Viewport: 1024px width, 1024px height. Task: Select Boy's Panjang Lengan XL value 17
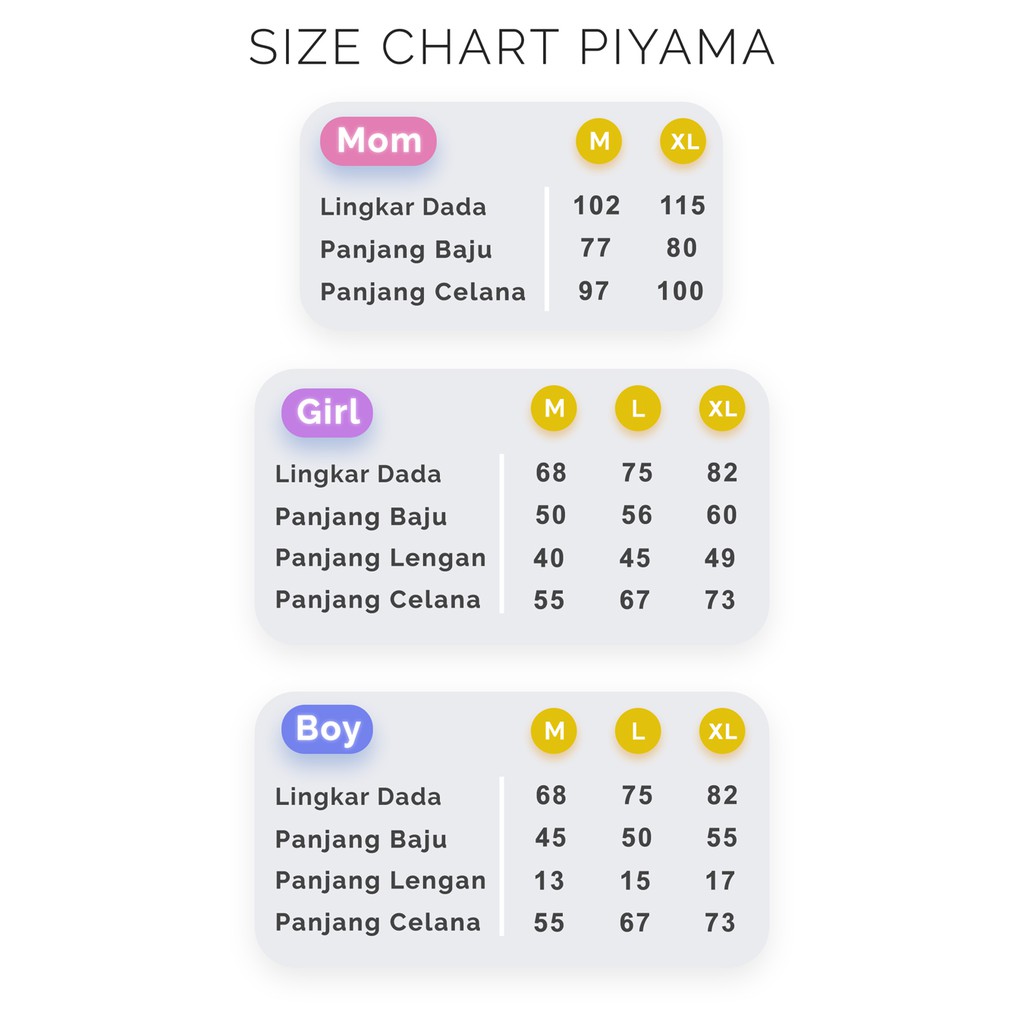click(x=720, y=881)
